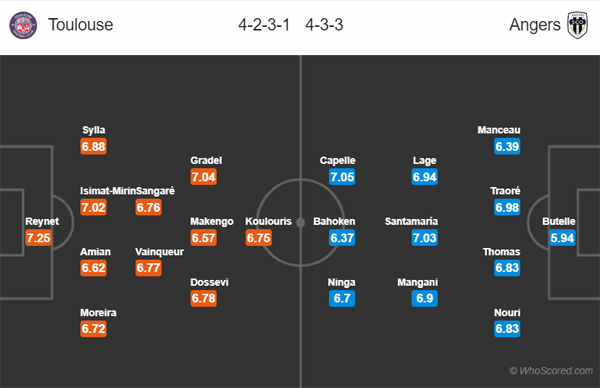Open the WhoScored.com watermark link
600x388 pixels.
point(551,370)
